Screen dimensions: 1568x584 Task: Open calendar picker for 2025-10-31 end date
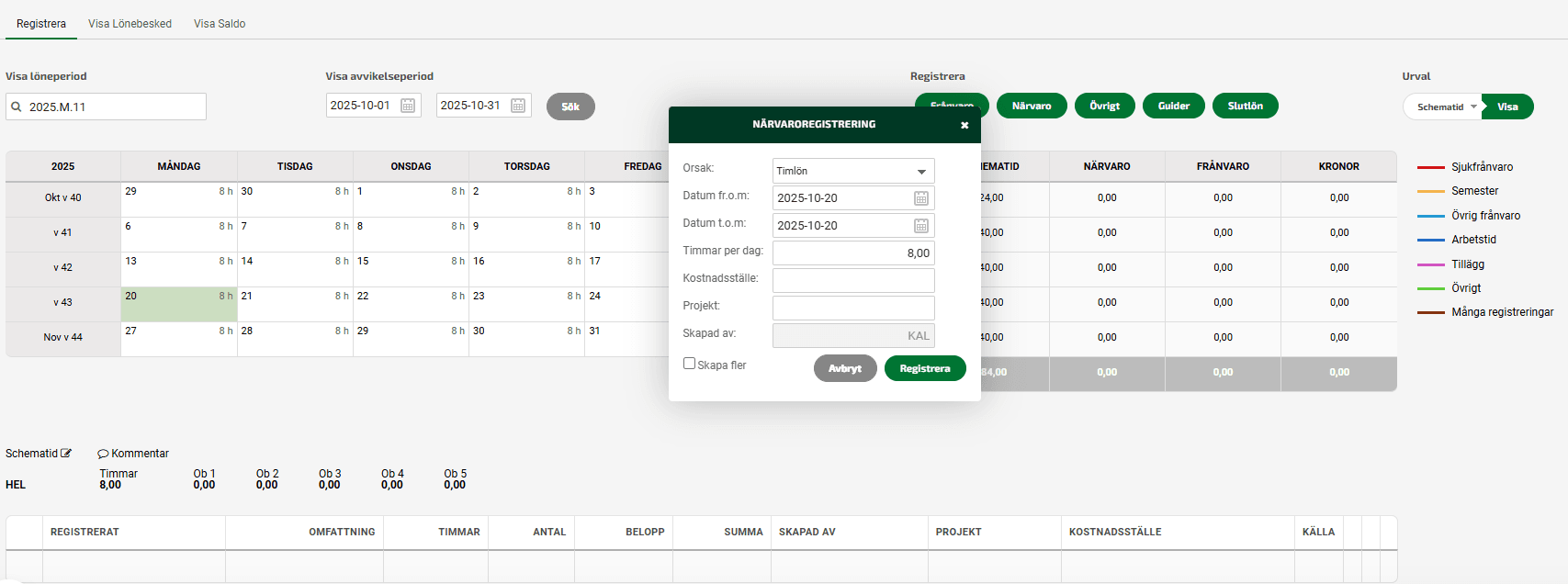click(x=518, y=106)
